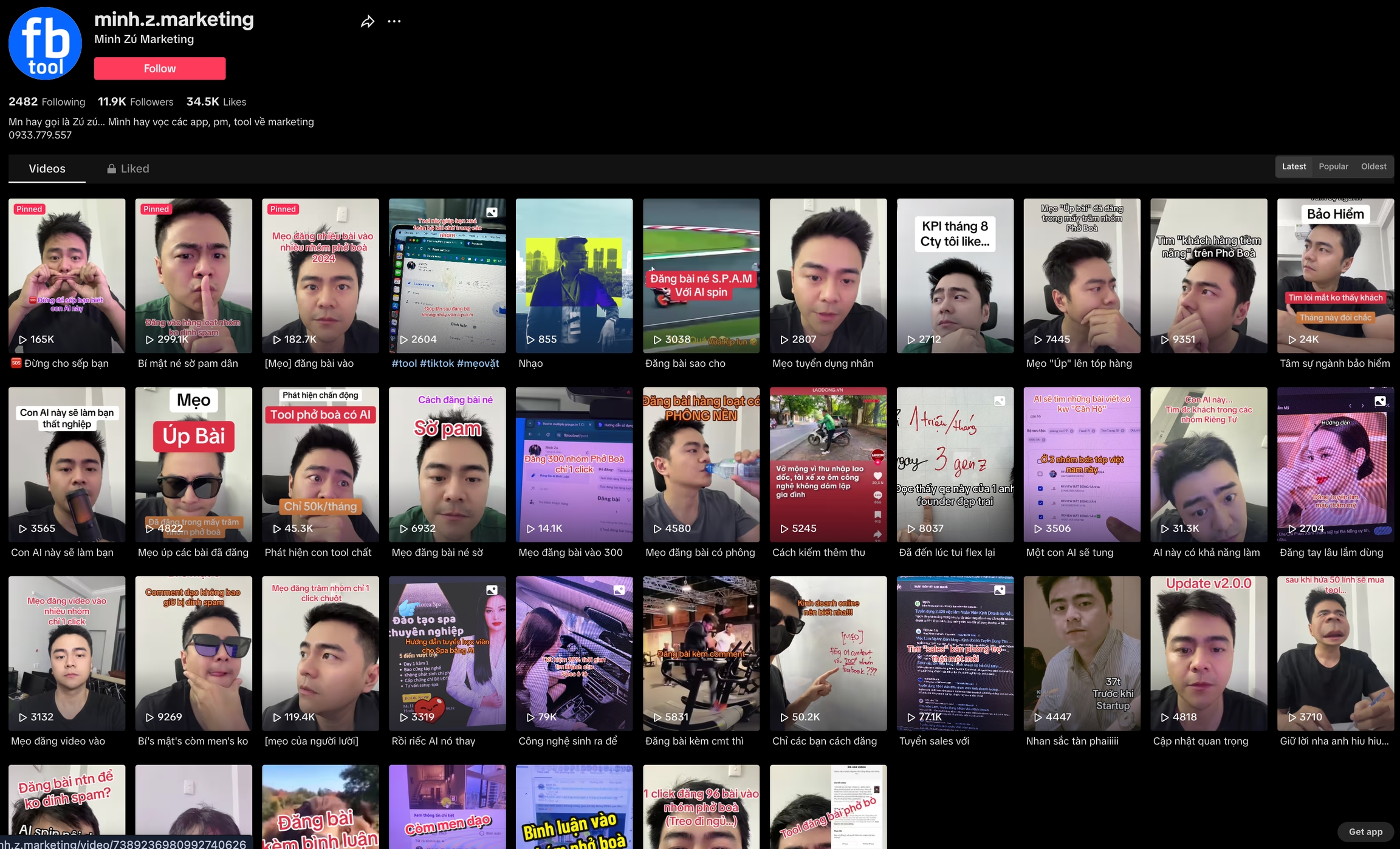The width and height of the screenshot is (1400, 849).
Task: Open the 11.9K Followers list
Action: coord(136,102)
